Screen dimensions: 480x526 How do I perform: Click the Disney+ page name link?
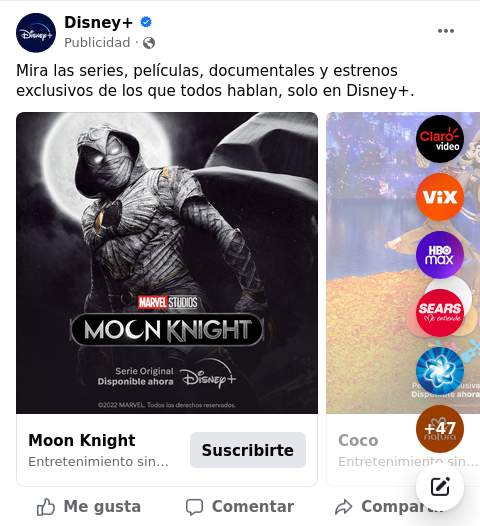(x=98, y=22)
